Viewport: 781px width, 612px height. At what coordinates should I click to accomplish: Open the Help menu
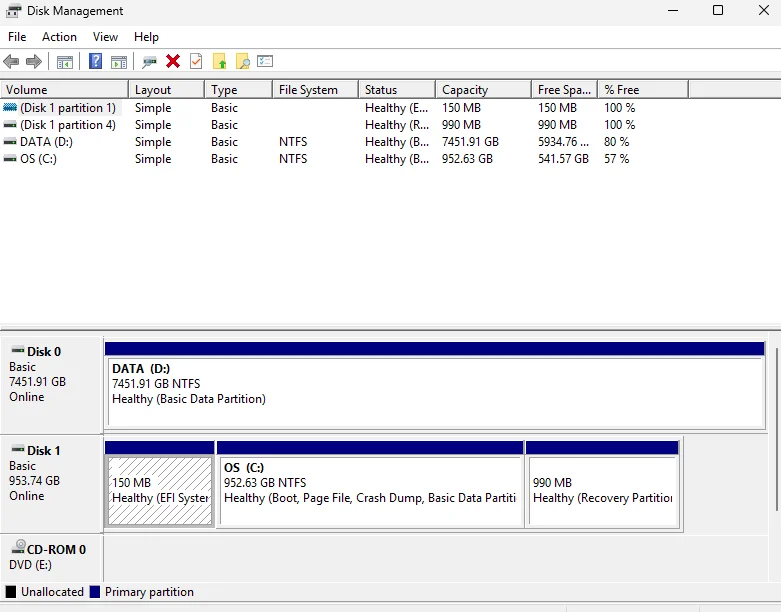click(x=146, y=37)
